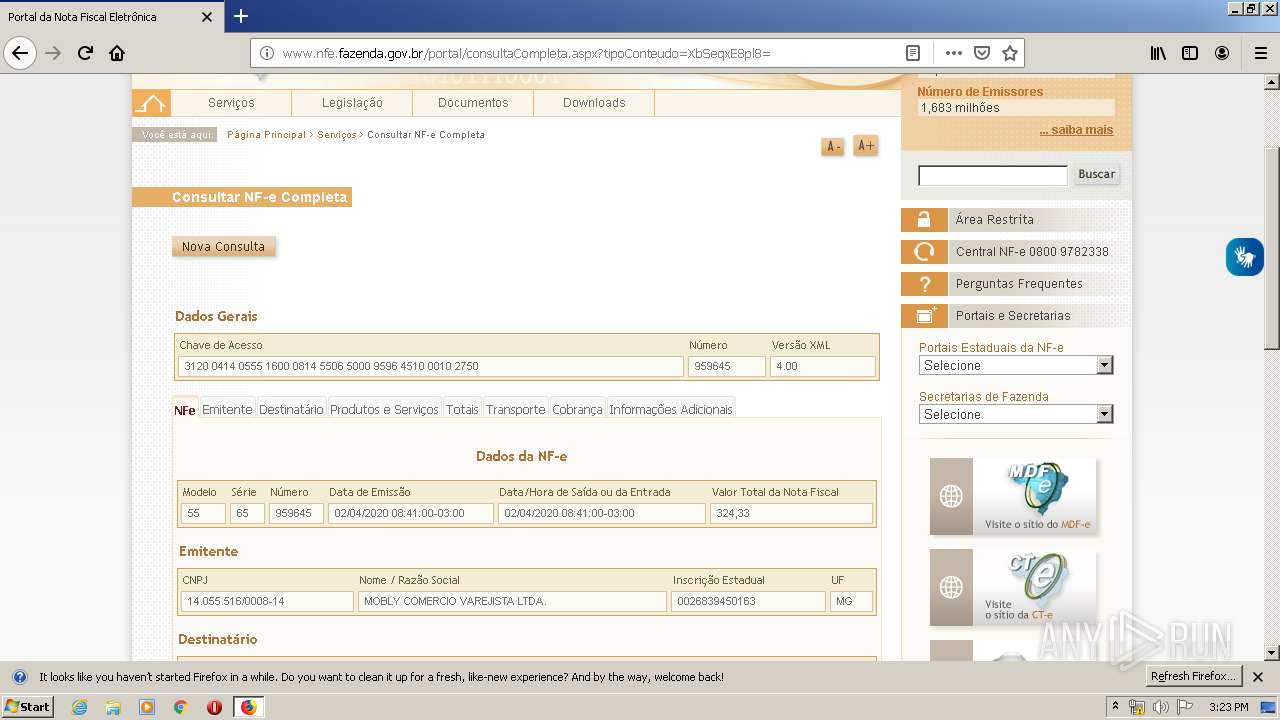The height and width of the screenshot is (720, 1280).
Task: Expand Portais Estaduais da NF-e dropdown
Action: [1016, 365]
